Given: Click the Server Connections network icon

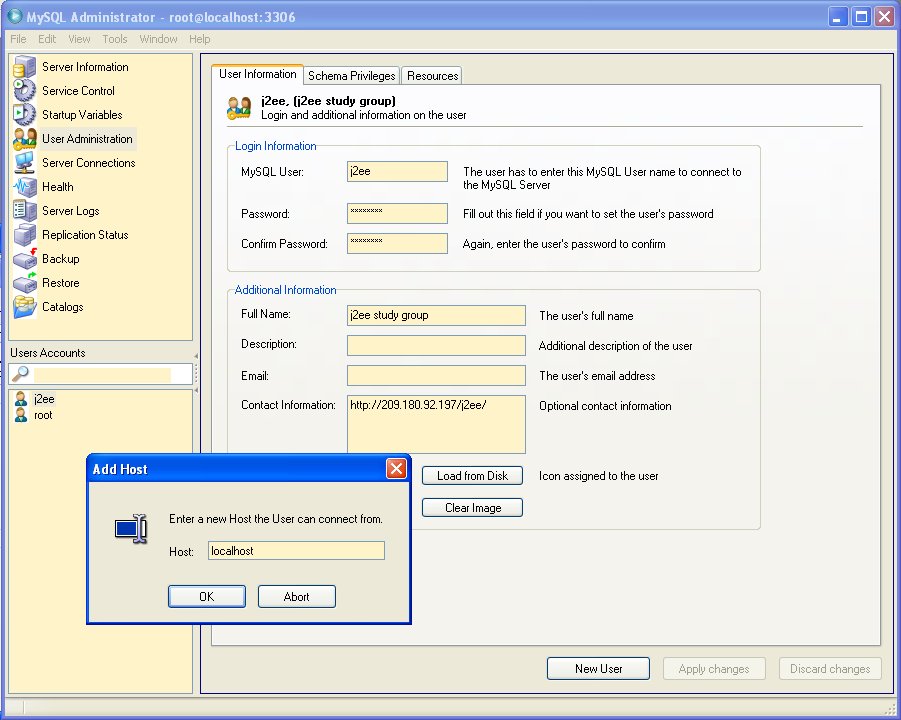Looking at the screenshot, I should pos(25,163).
